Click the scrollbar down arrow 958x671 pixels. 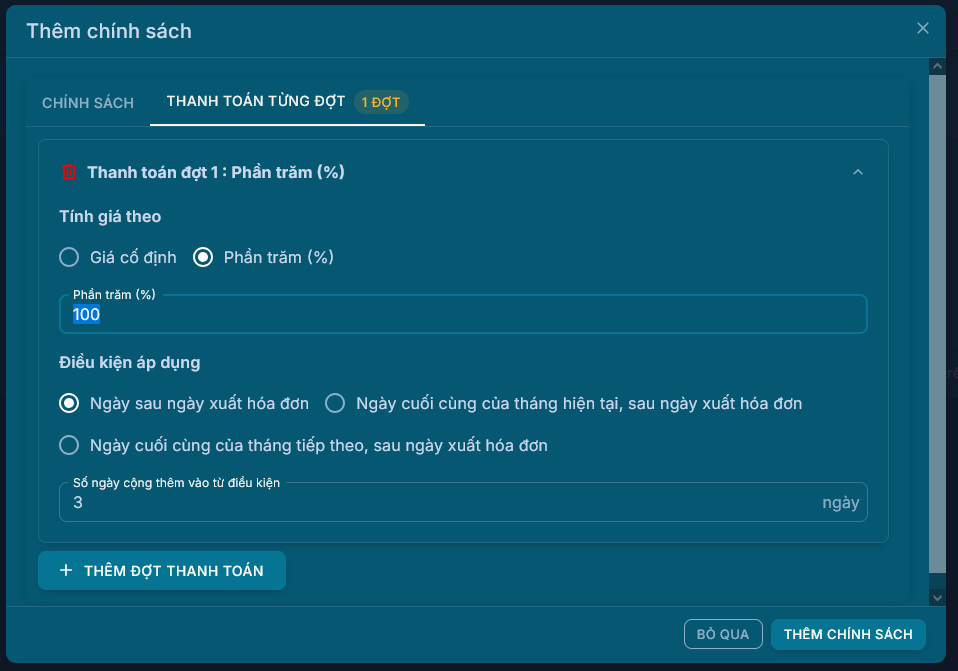[937, 598]
